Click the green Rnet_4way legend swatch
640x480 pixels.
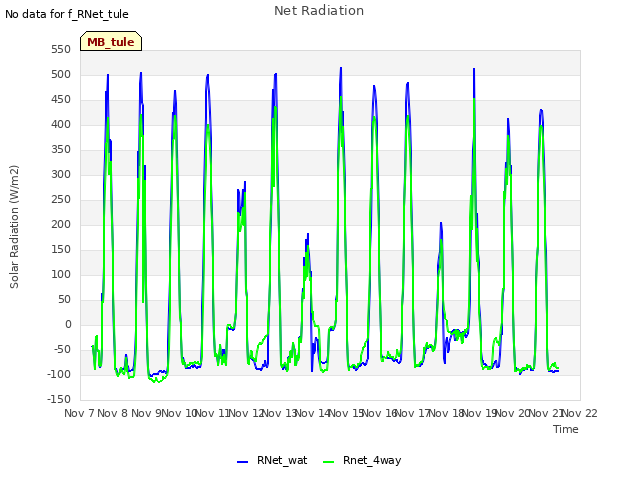click(x=329, y=462)
